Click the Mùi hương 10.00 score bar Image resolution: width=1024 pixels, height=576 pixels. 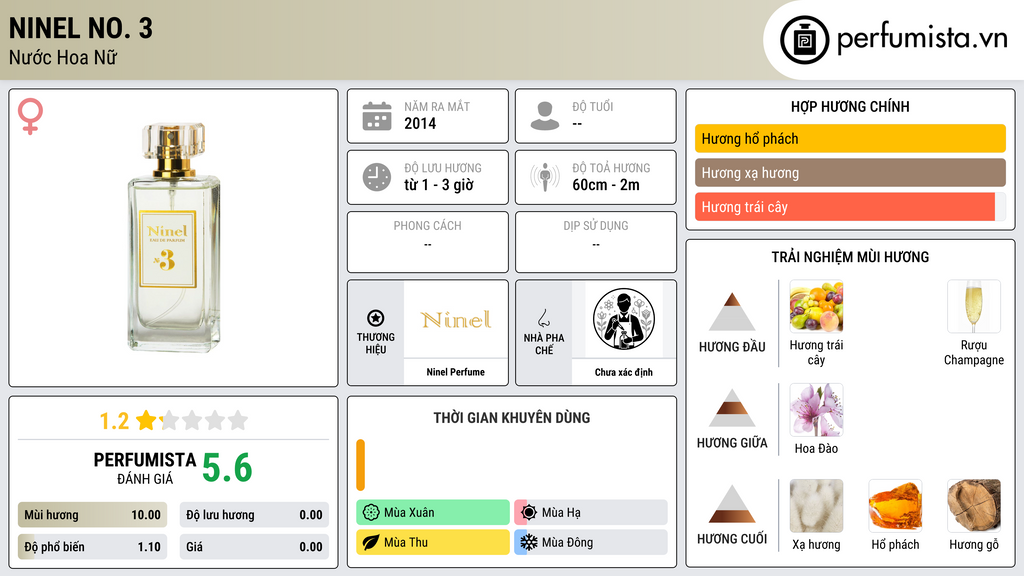92,515
